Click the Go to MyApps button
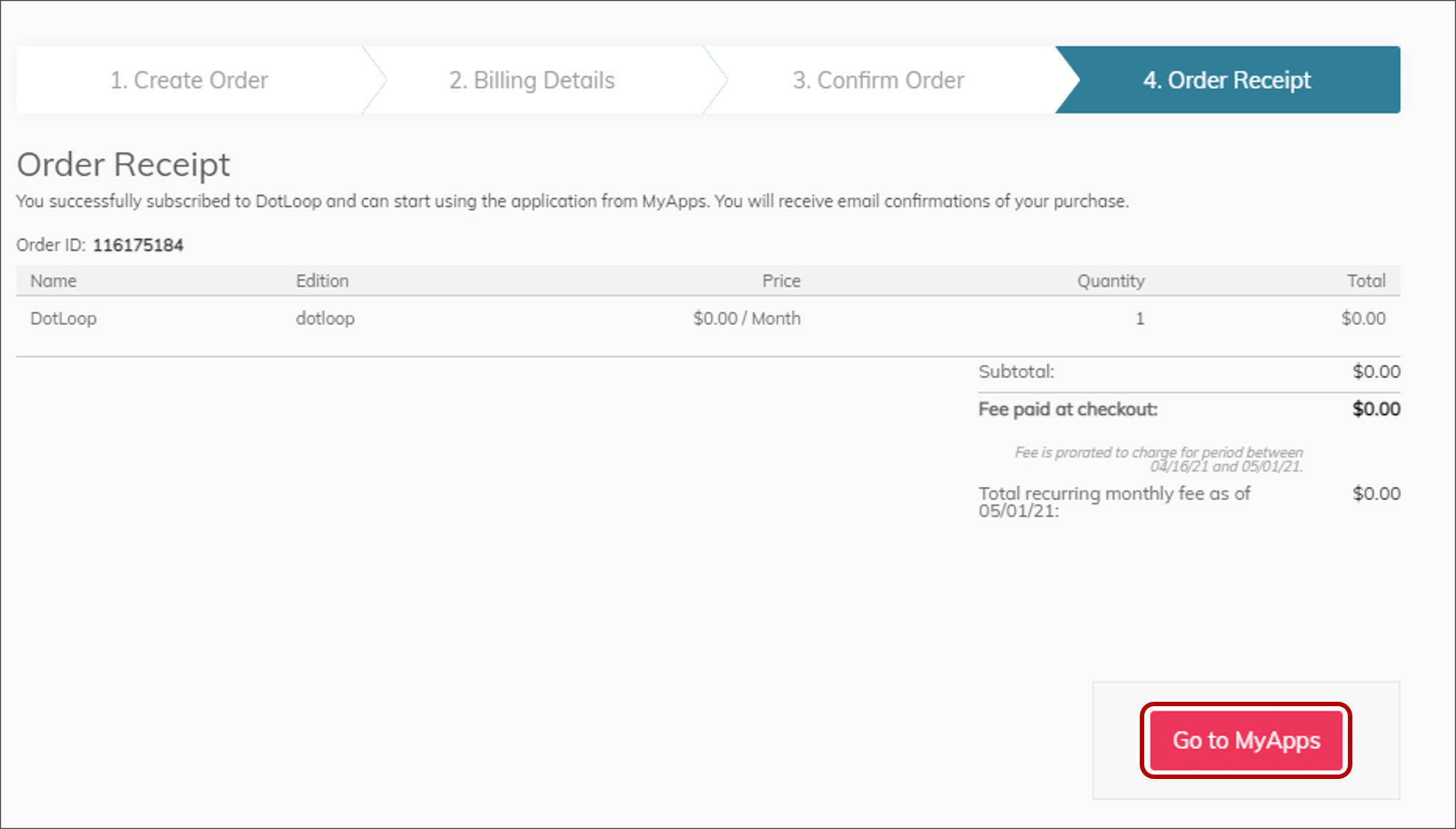 (x=1246, y=740)
